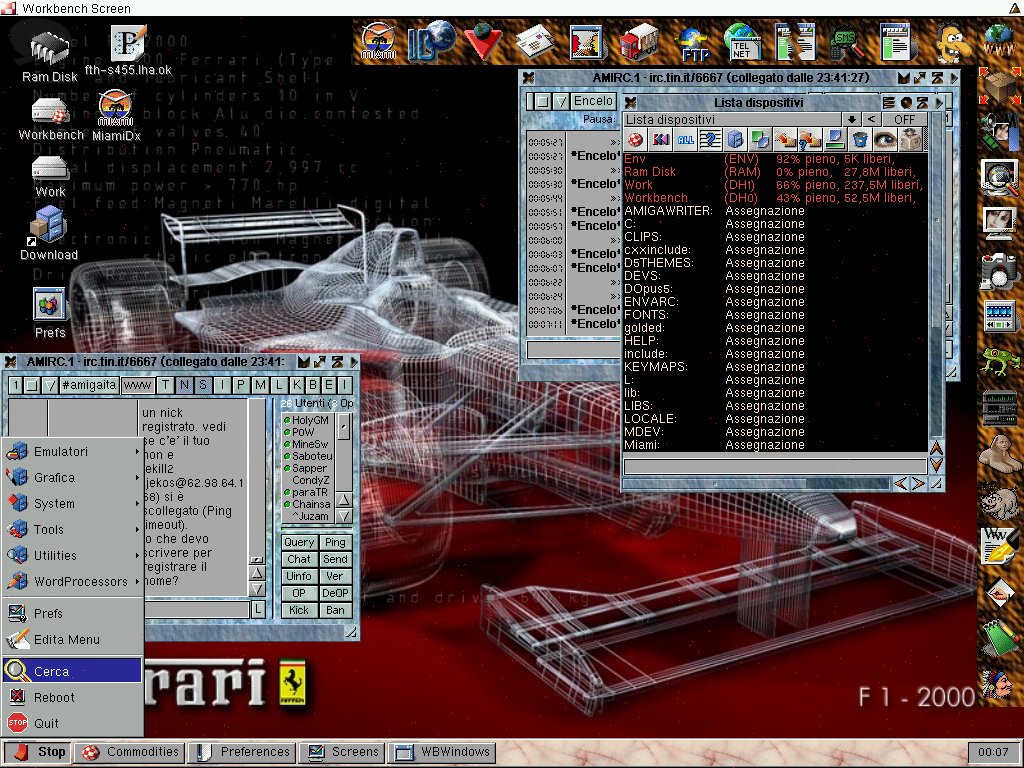Launch MiamiDx from the desktop

(116, 116)
